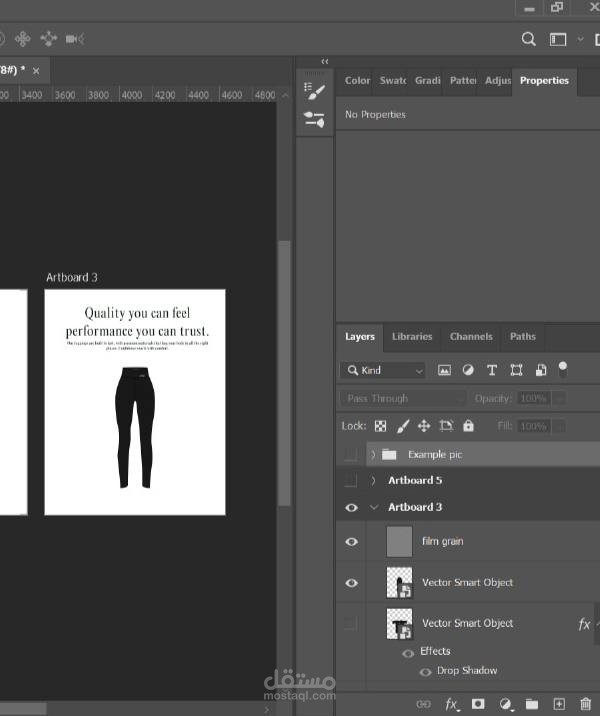Image resolution: width=600 pixels, height=716 pixels.
Task: Hide the Artboard 3 group
Action: [351, 508]
